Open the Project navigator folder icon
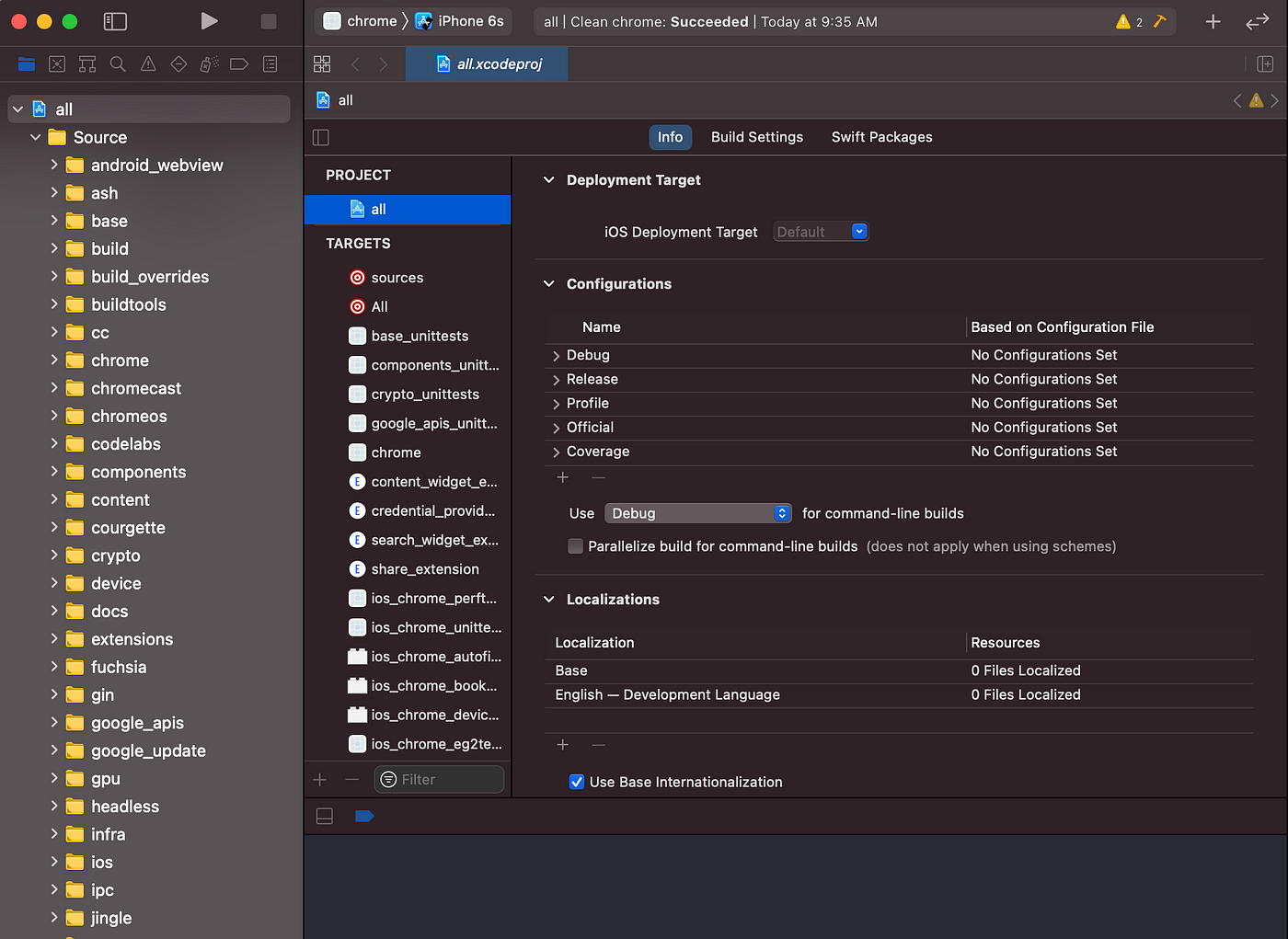Viewport: 1288px width, 939px height. pyautogui.click(x=27, y=63)
